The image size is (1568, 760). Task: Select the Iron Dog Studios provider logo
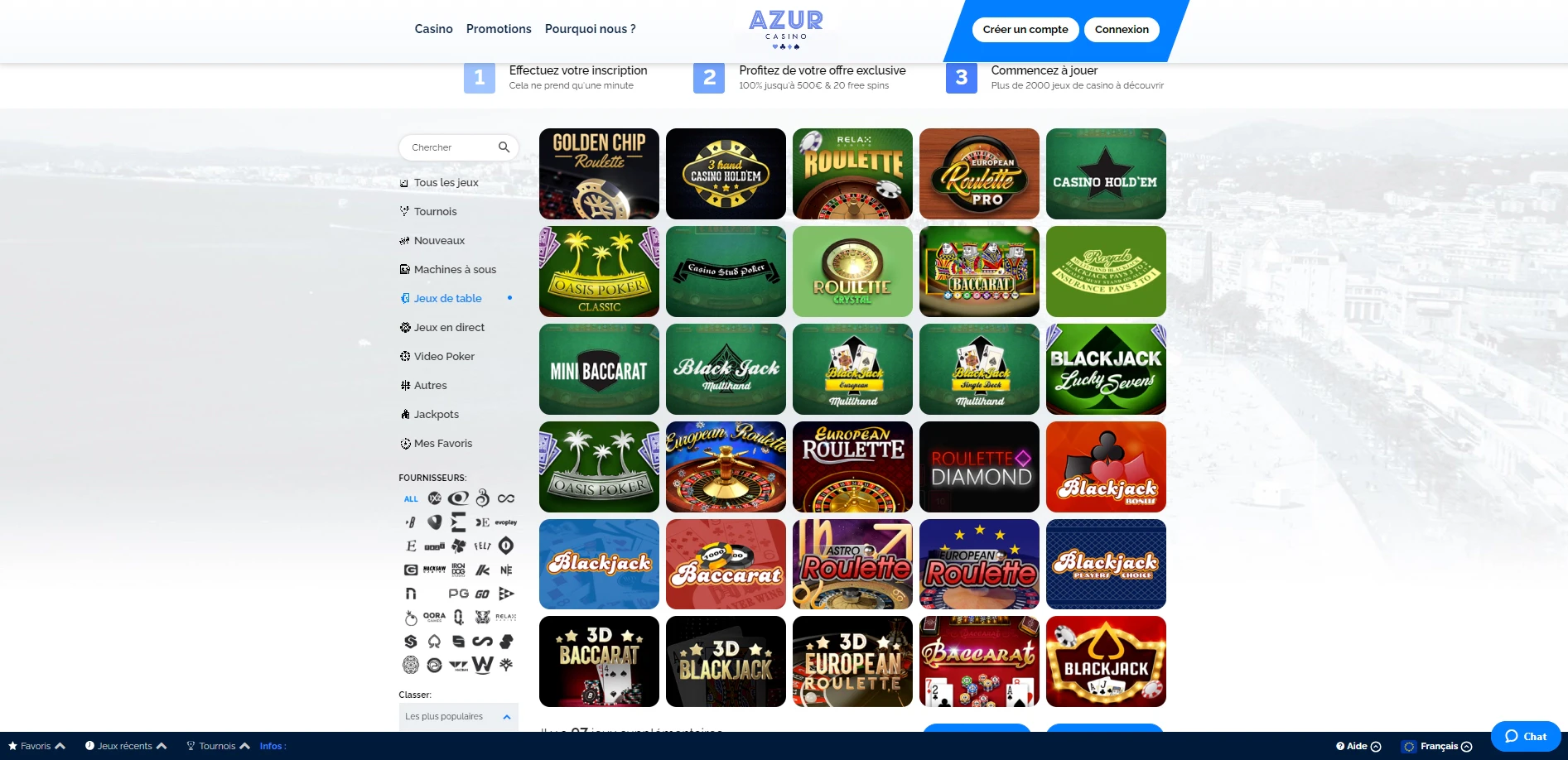tap(459, 570)
